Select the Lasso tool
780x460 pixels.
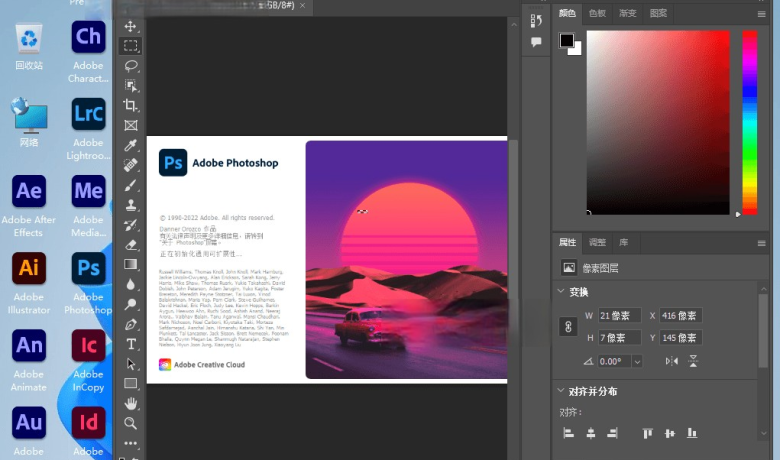click(131, 66)
